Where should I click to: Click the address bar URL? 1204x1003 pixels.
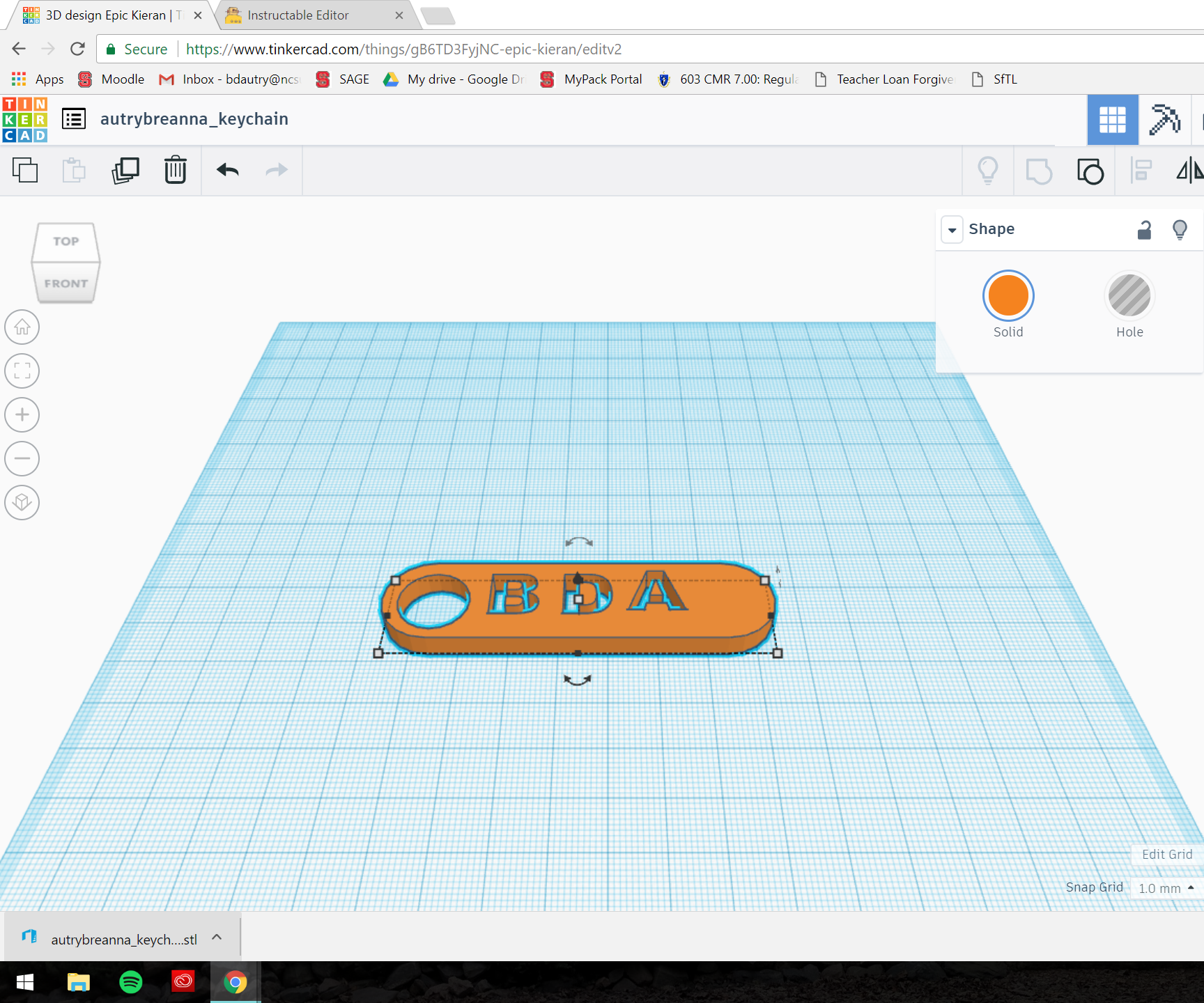point(403,49)
